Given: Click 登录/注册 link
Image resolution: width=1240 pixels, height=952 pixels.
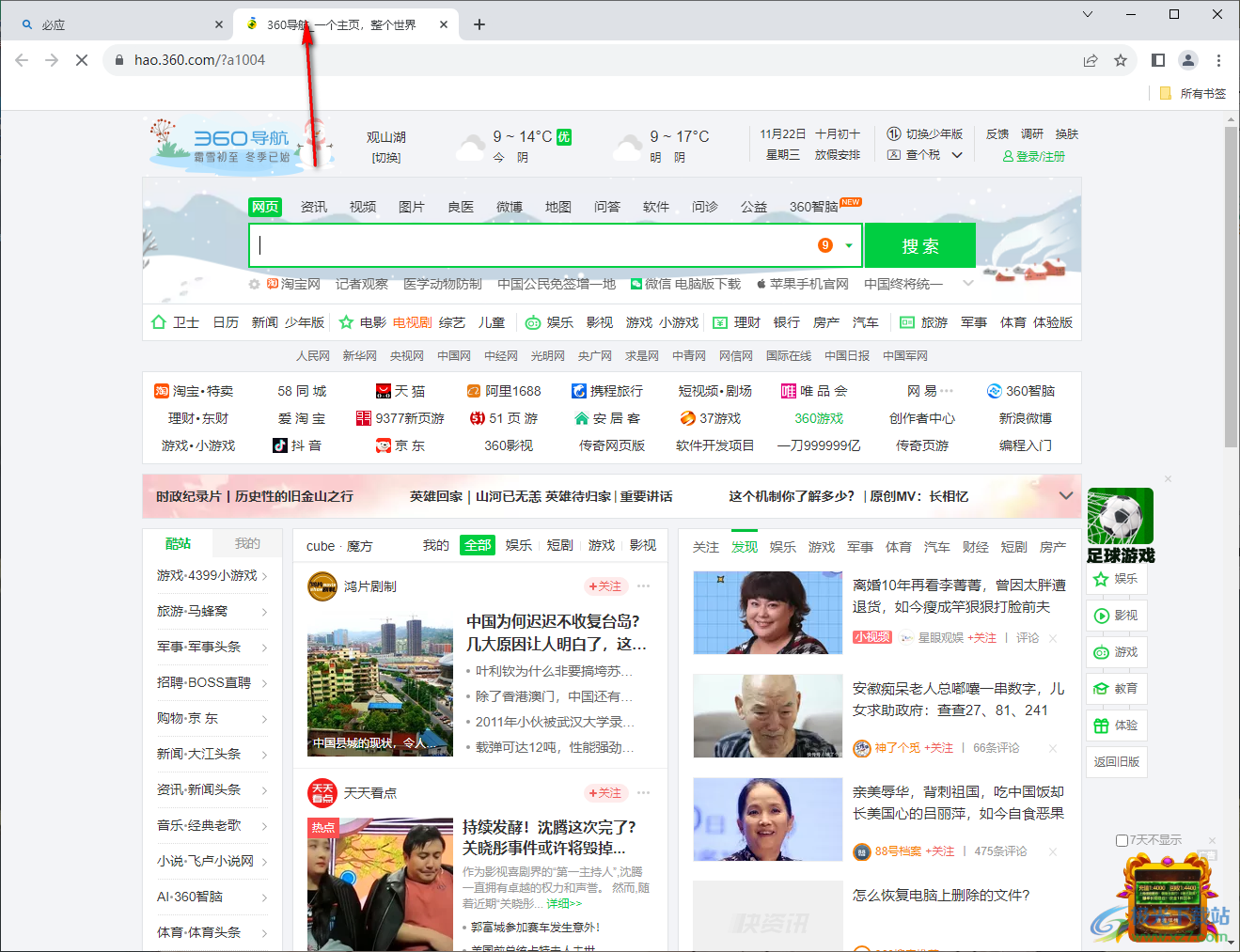Looking at the screenshot, I should click(1034, 157).
